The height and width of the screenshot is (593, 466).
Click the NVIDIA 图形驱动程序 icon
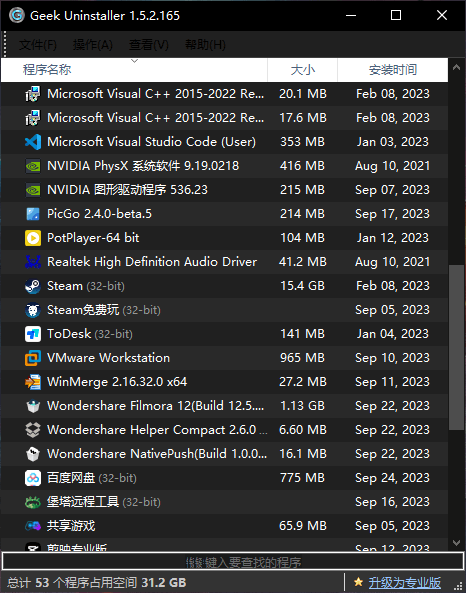[33, 190]
